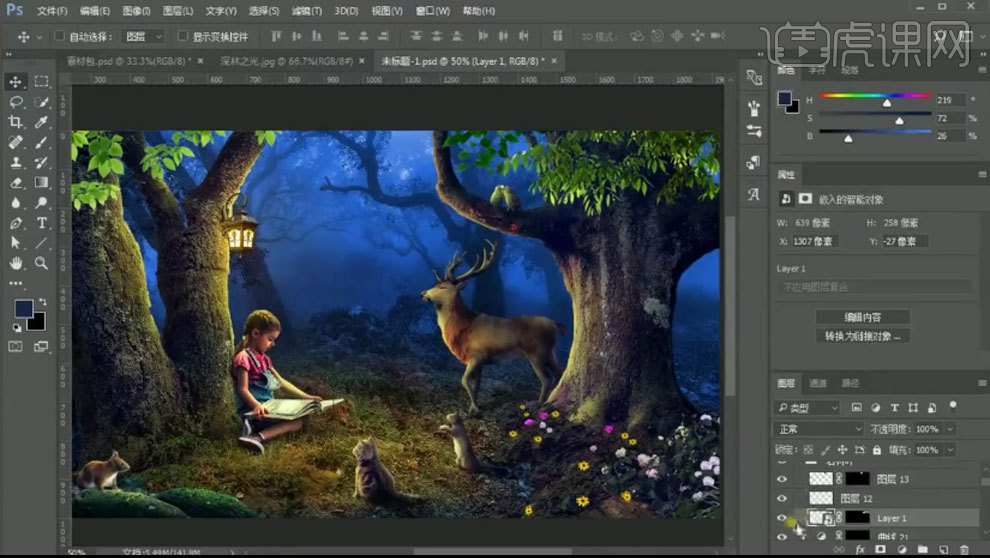Add a layer style with fx button

click(859, 550)
